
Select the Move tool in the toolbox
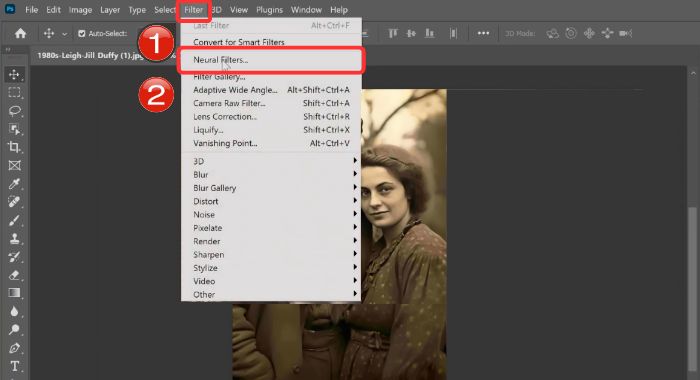click(14, 74)
